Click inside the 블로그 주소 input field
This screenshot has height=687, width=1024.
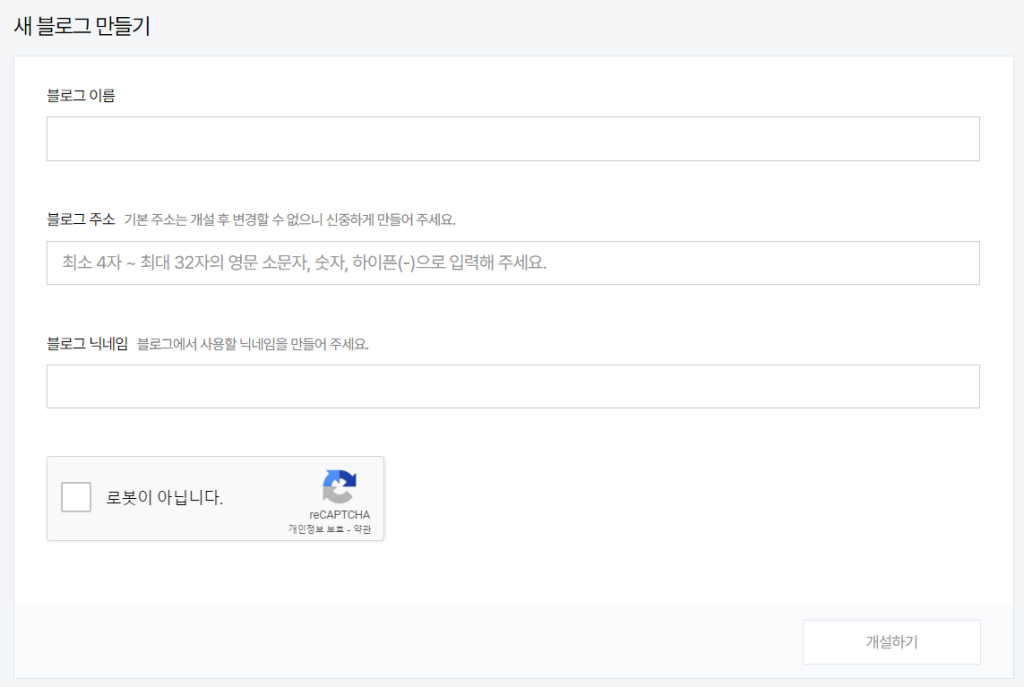point(512,262)
